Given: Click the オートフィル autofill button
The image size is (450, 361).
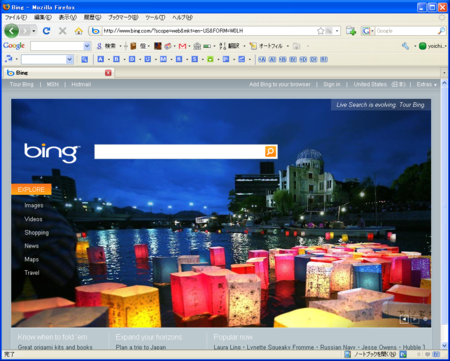Looking at the screenshot, I should pyautogui.click(x=266, y=46).
